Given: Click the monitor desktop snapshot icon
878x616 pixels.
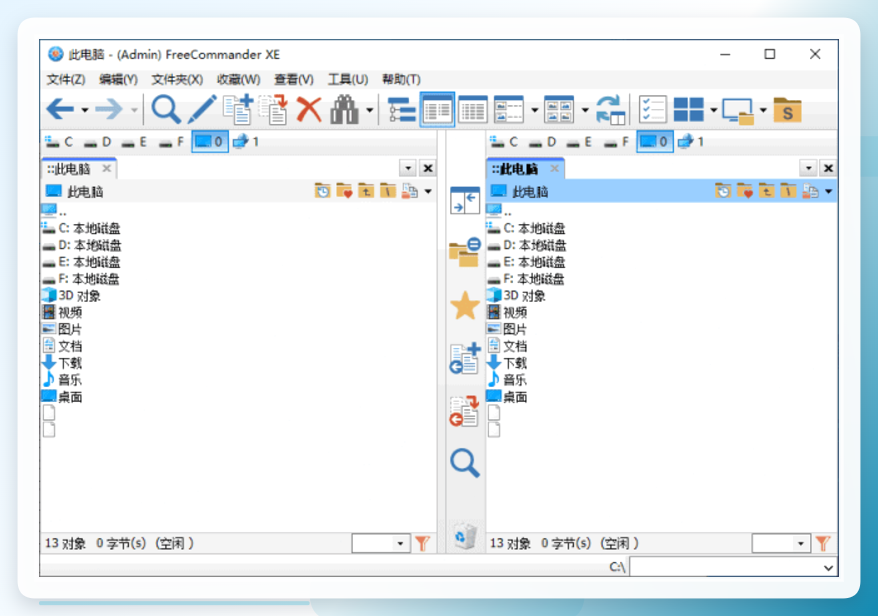Looking at the screenshot, I should point(738,110).
